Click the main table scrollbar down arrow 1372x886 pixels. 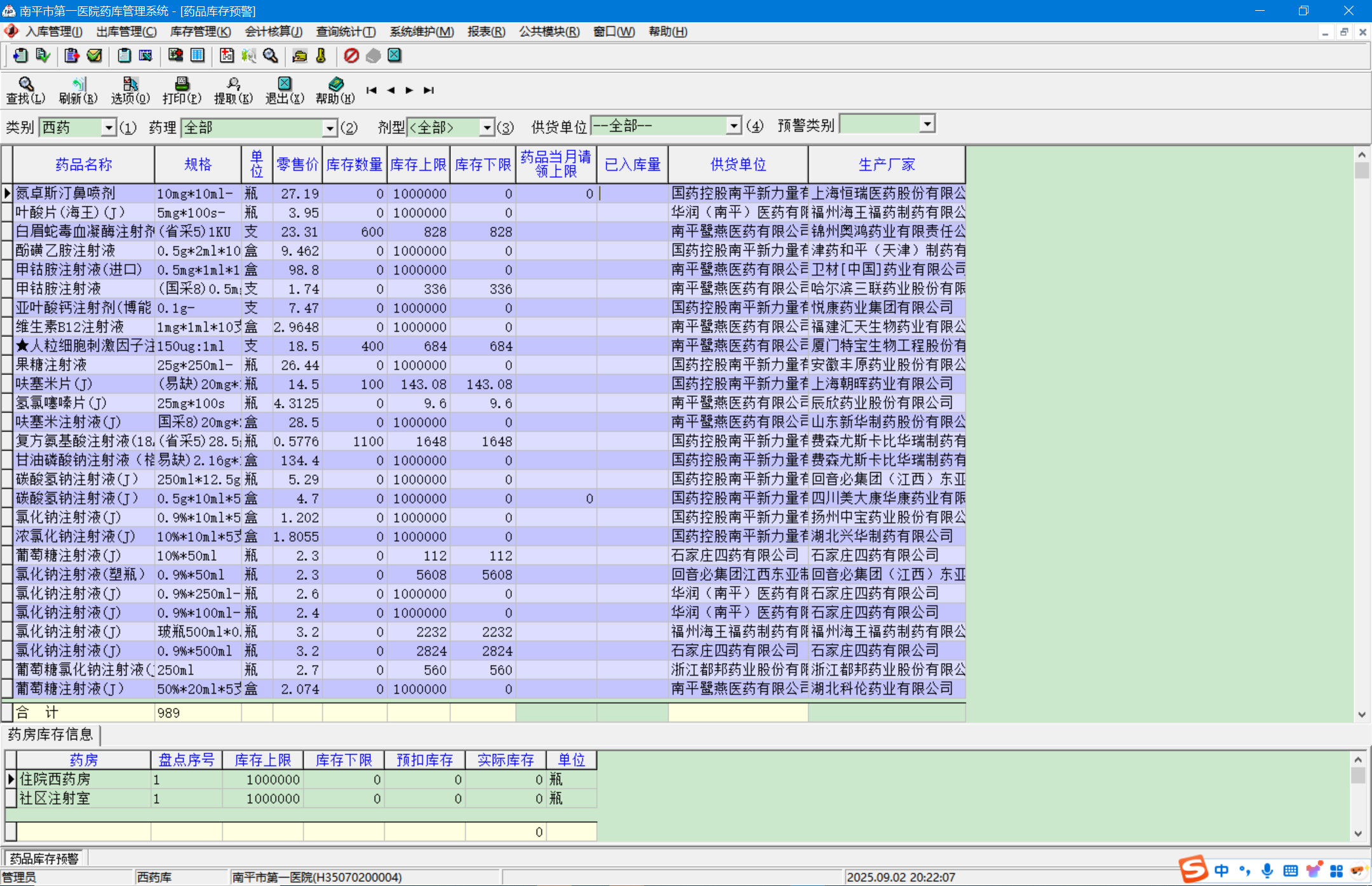coord(1361,715)
